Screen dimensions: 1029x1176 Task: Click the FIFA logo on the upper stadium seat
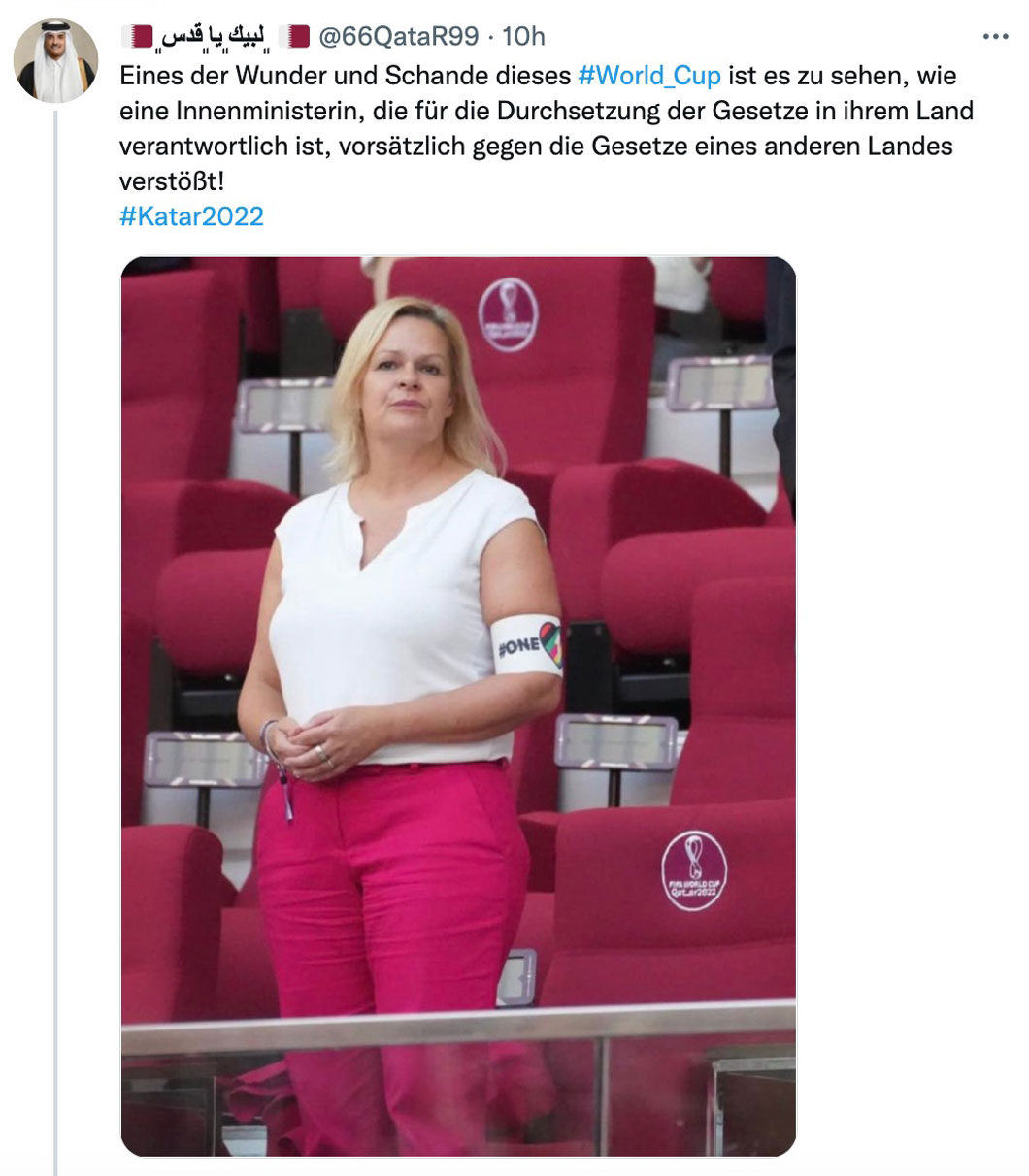coord(507,313)
